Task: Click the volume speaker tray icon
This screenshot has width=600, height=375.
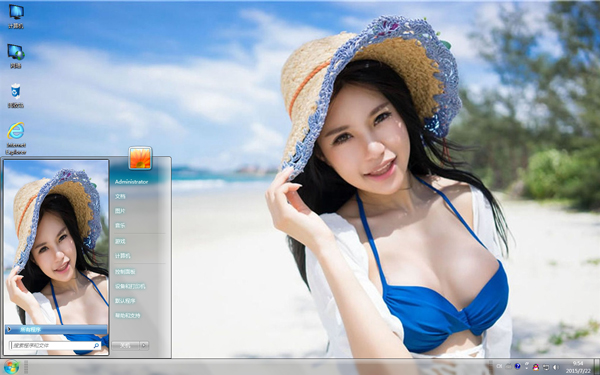Action: tap(556, 367)
